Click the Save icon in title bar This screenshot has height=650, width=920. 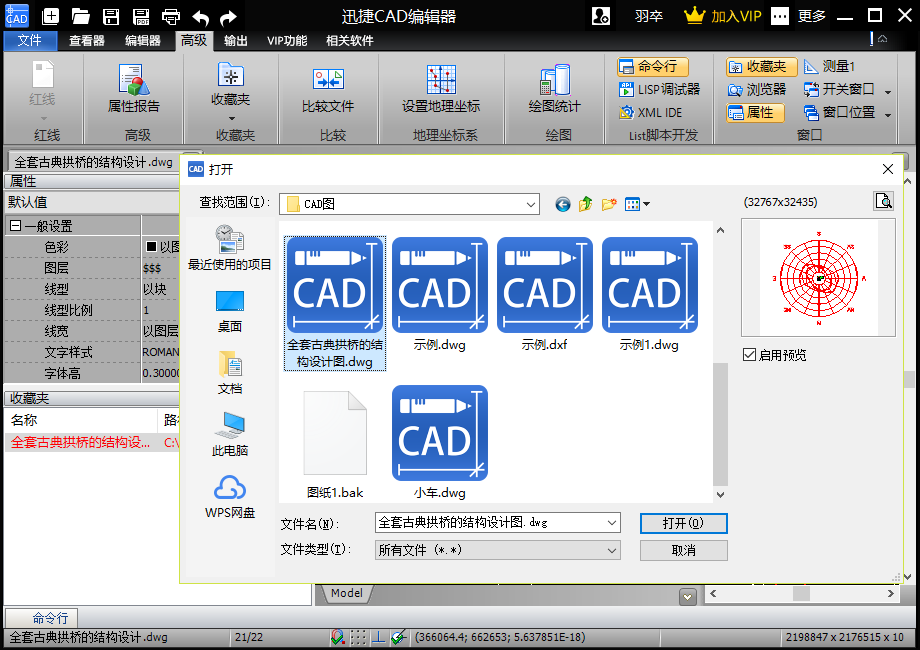(111, 16)
